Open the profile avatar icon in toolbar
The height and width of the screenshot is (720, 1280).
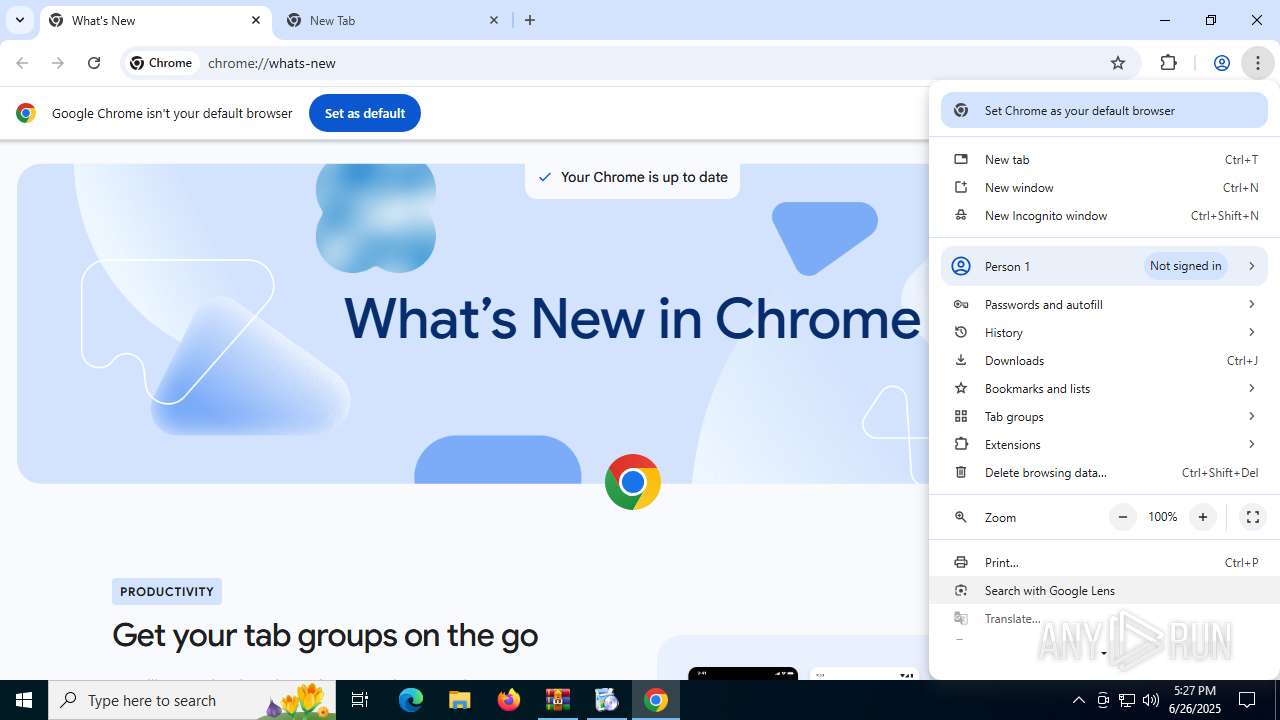1221,63
